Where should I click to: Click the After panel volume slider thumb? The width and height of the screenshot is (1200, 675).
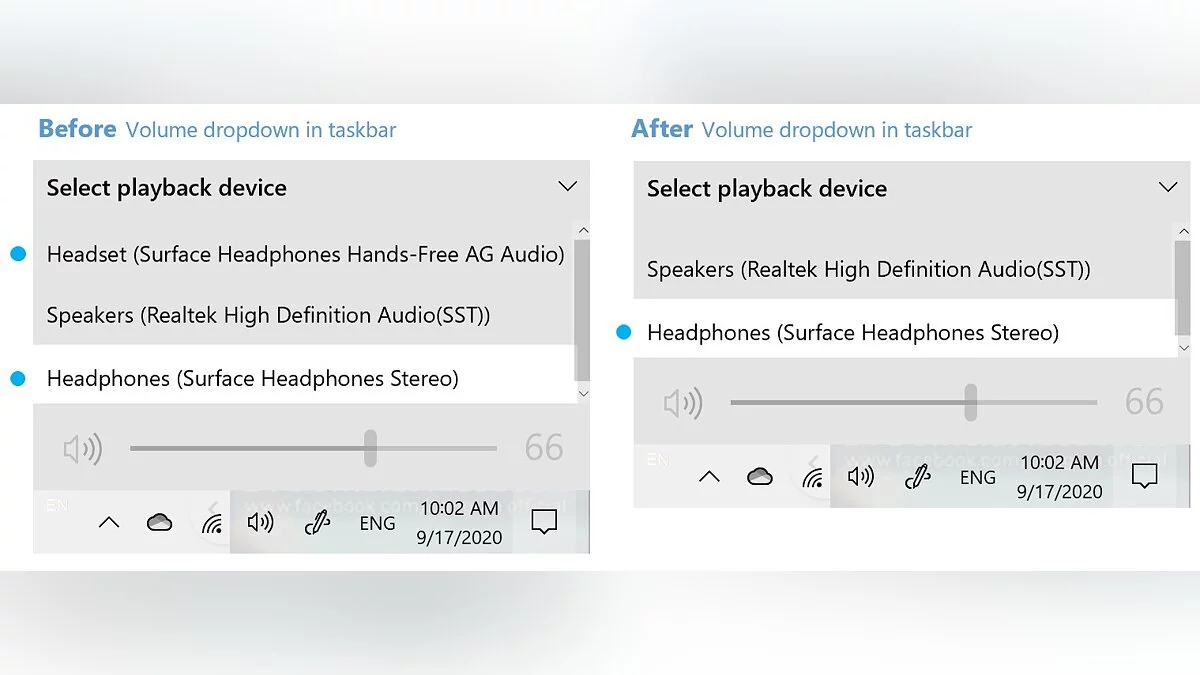tap(970, 402)
